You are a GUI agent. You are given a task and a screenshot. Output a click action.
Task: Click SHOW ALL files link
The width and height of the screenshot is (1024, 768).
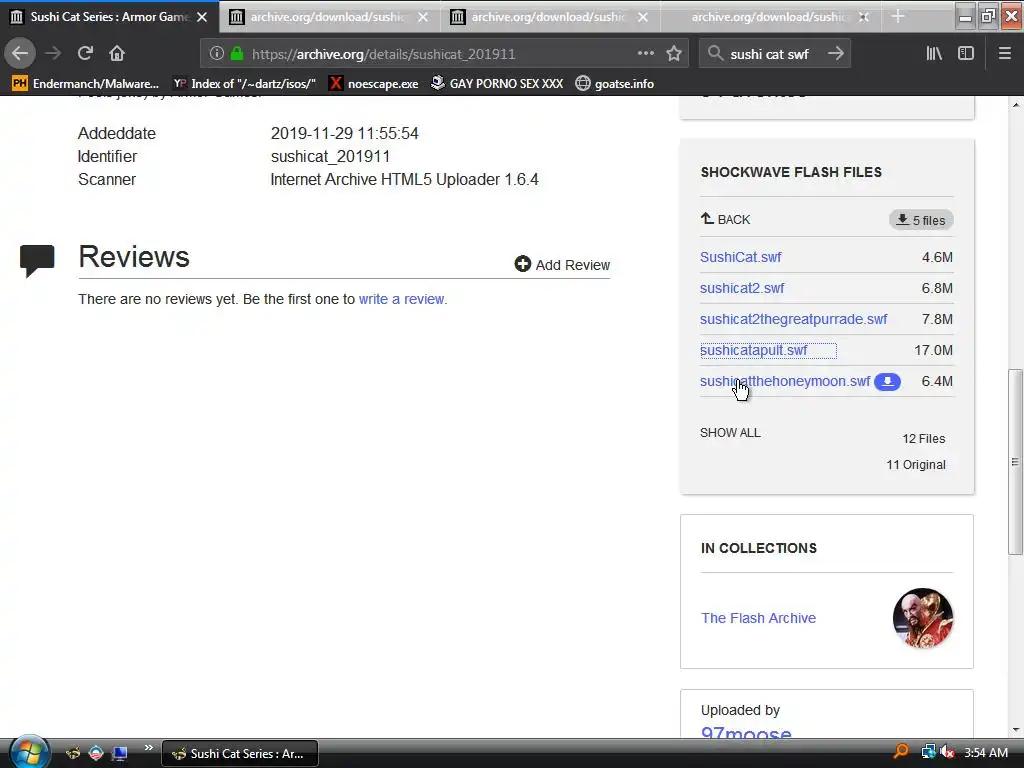tap(730, 433)
